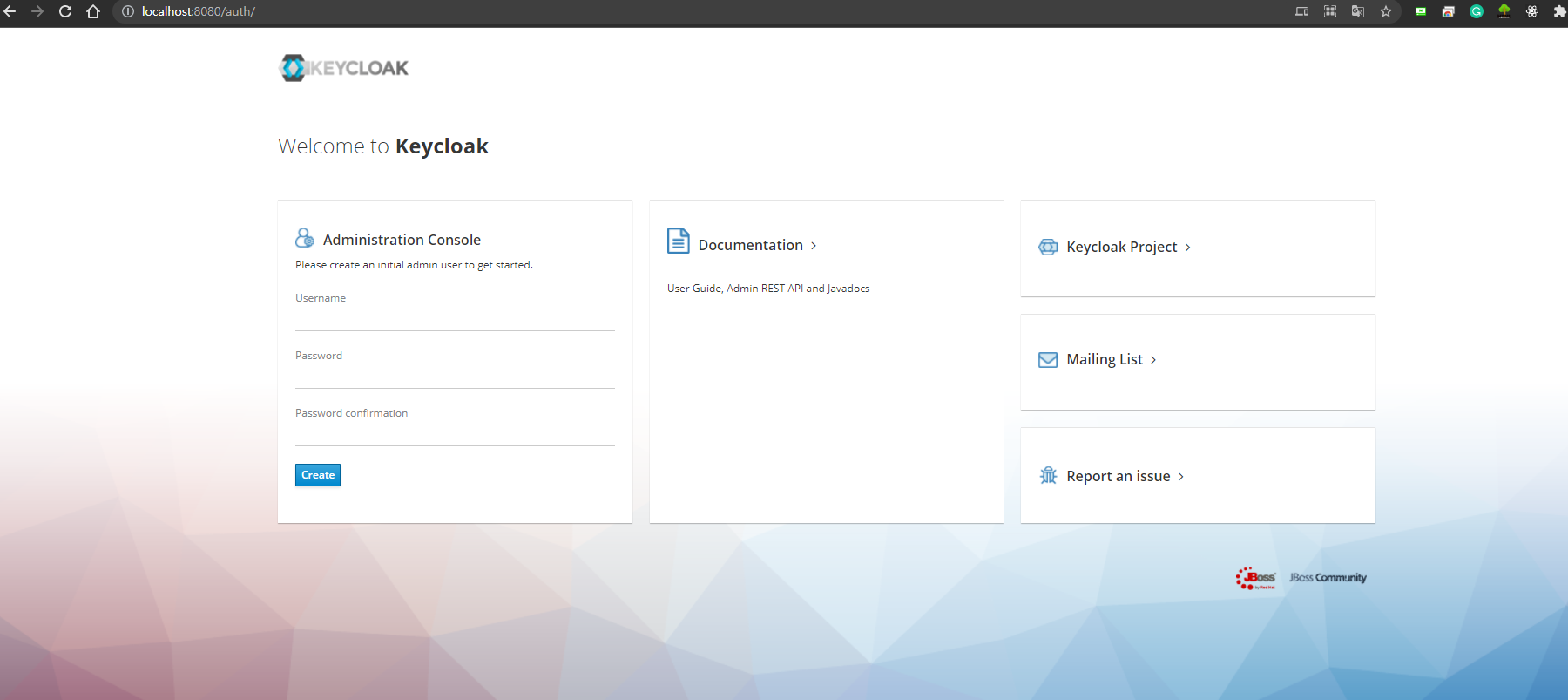Image resolution: width=1568 pixels, height=700 pixels.
Task: Click the Keycloak logo
Action: 343,68
